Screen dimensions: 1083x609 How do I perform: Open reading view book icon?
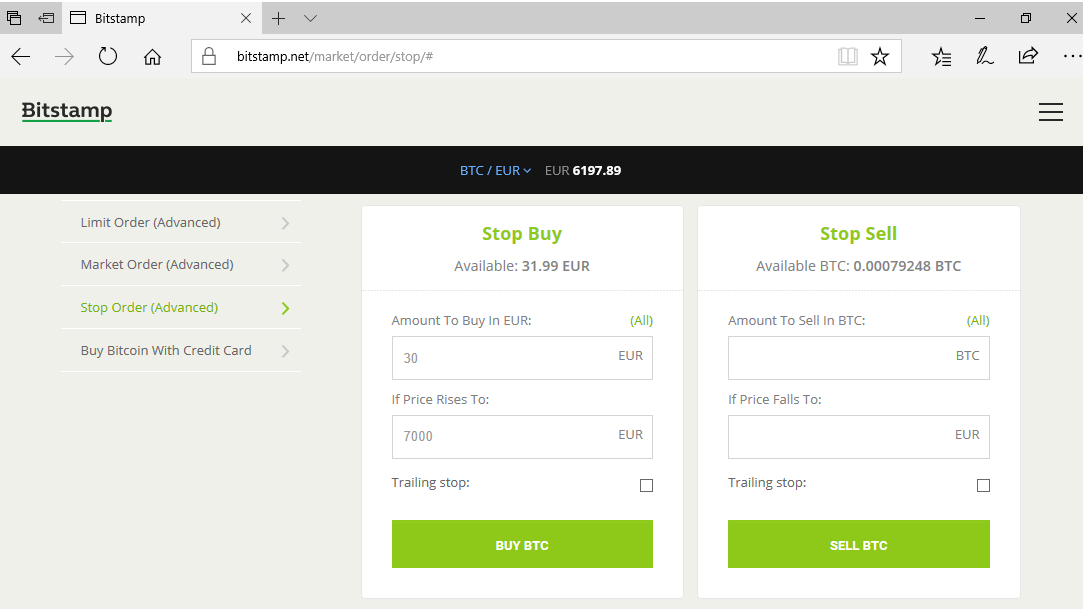[847, 57]
